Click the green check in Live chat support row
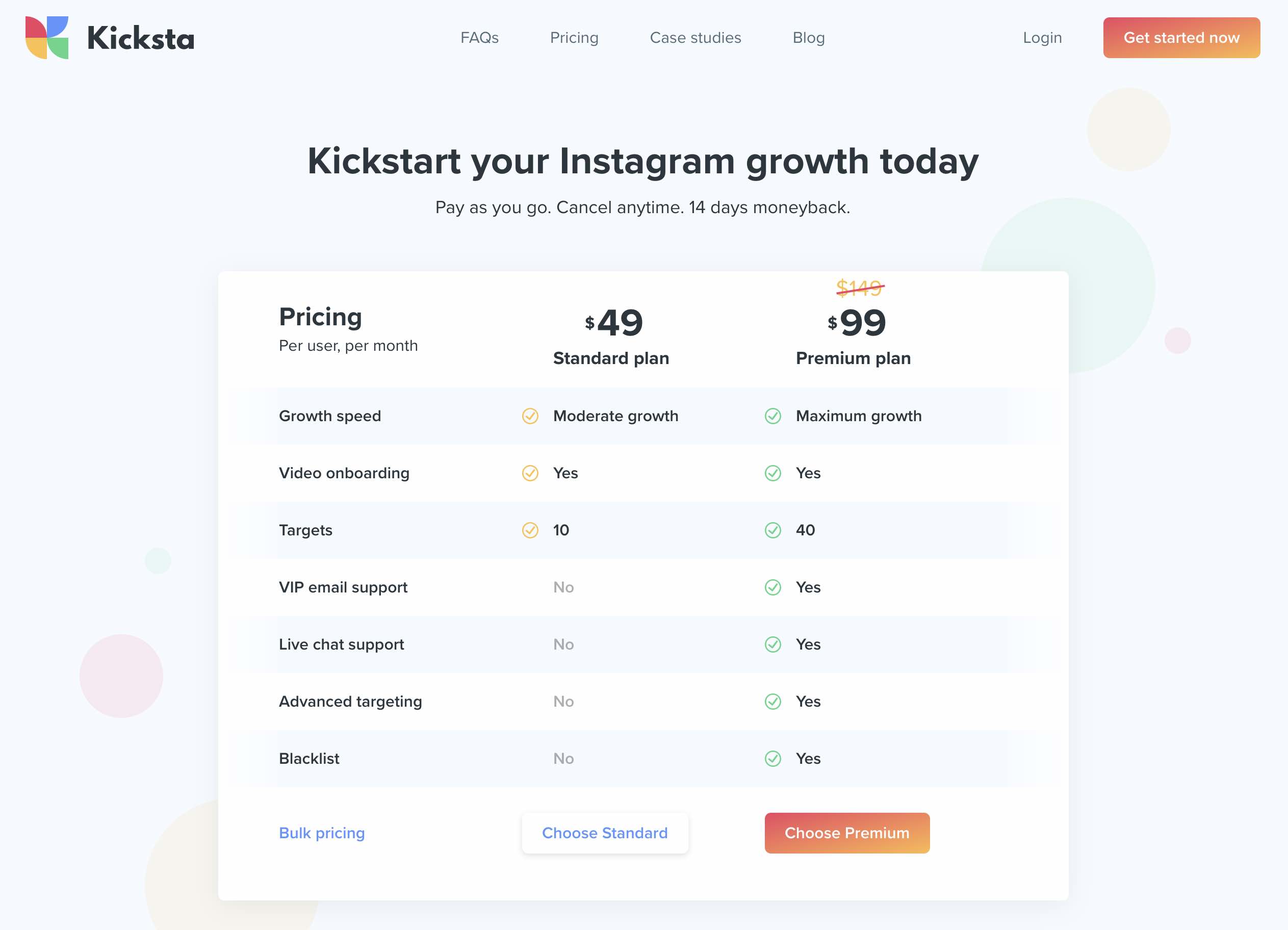 (772, 644)
